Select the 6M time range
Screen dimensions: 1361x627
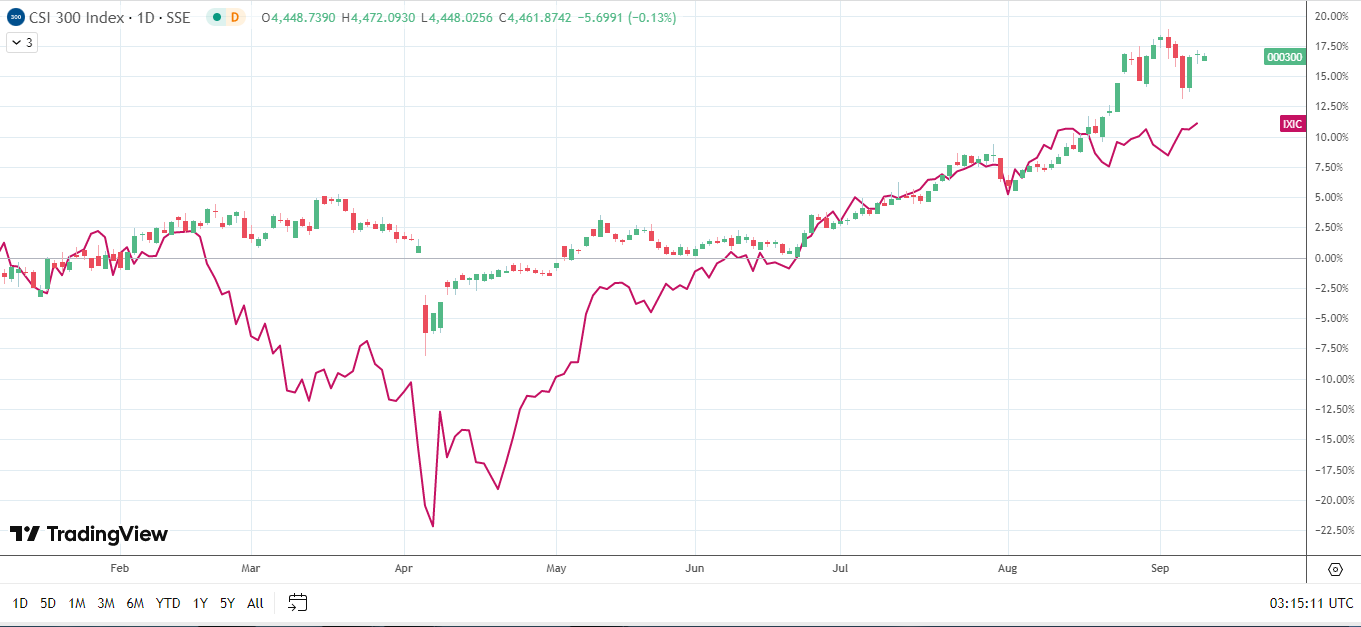pyautogui.click(x=135, y=603)
